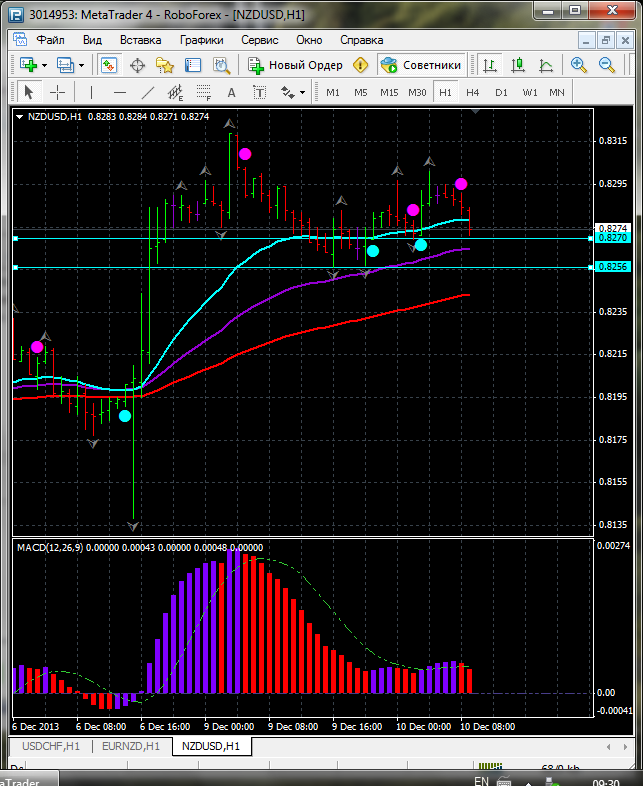The image size is (643, 786).
Task: Click the zoom in magnifier icon
Action: click(579, 65)
